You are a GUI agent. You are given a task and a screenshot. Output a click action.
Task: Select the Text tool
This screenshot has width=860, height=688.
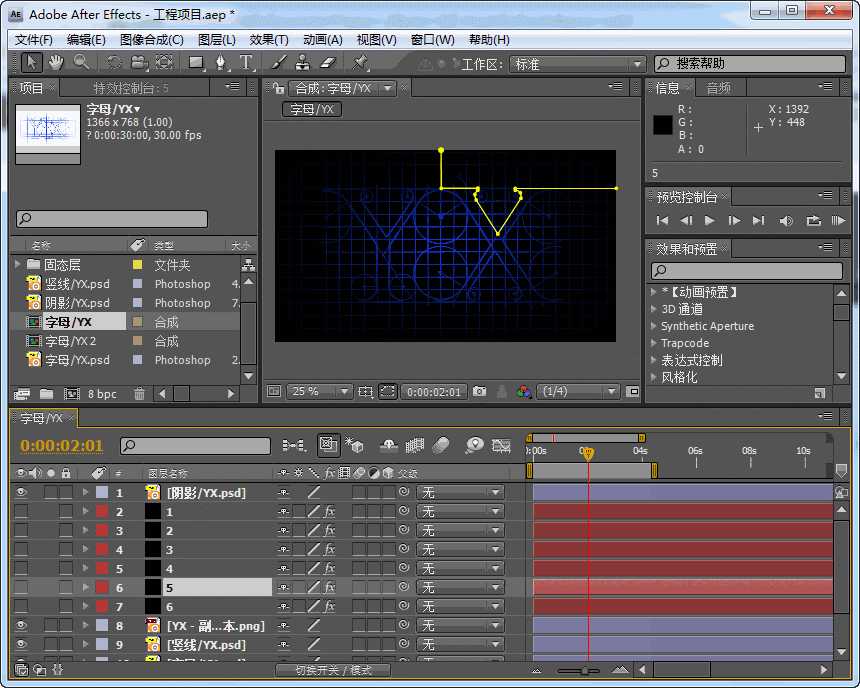pos(246,63)
